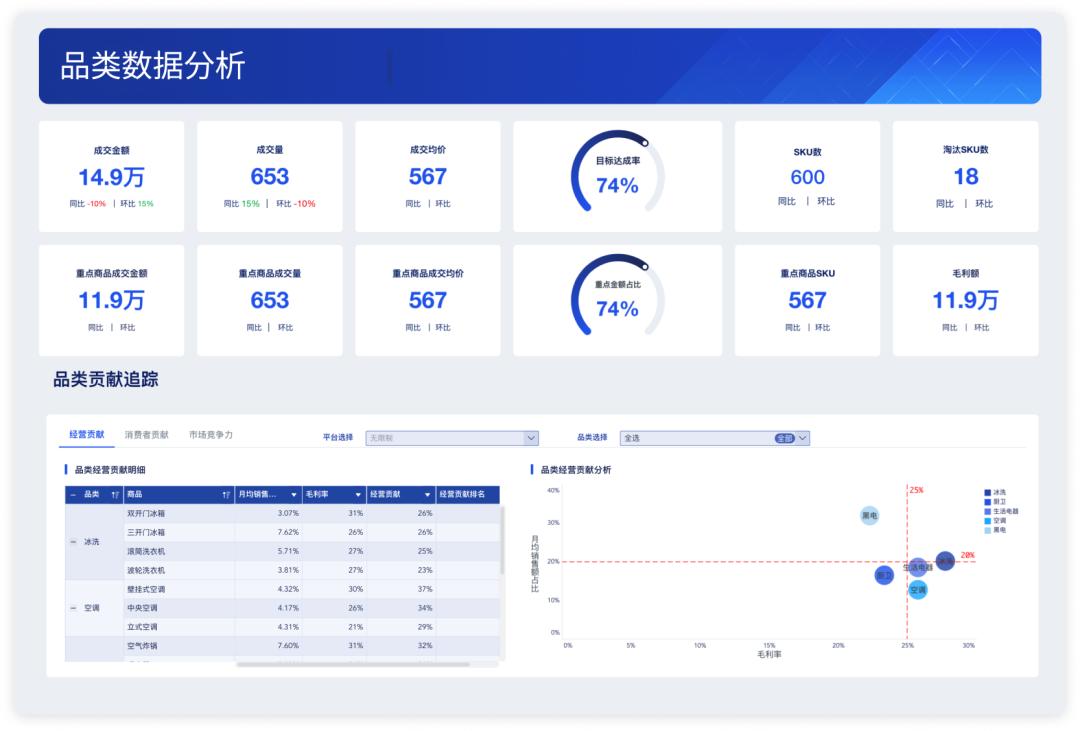This screenshot has height=731, width=1080.
Task: Click the 重点商品成交量 653 value
Action: click(270, 300)
